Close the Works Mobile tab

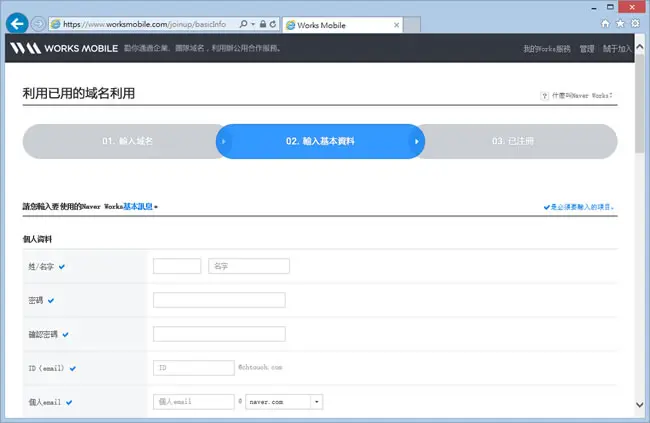click(x=396, y=25)
